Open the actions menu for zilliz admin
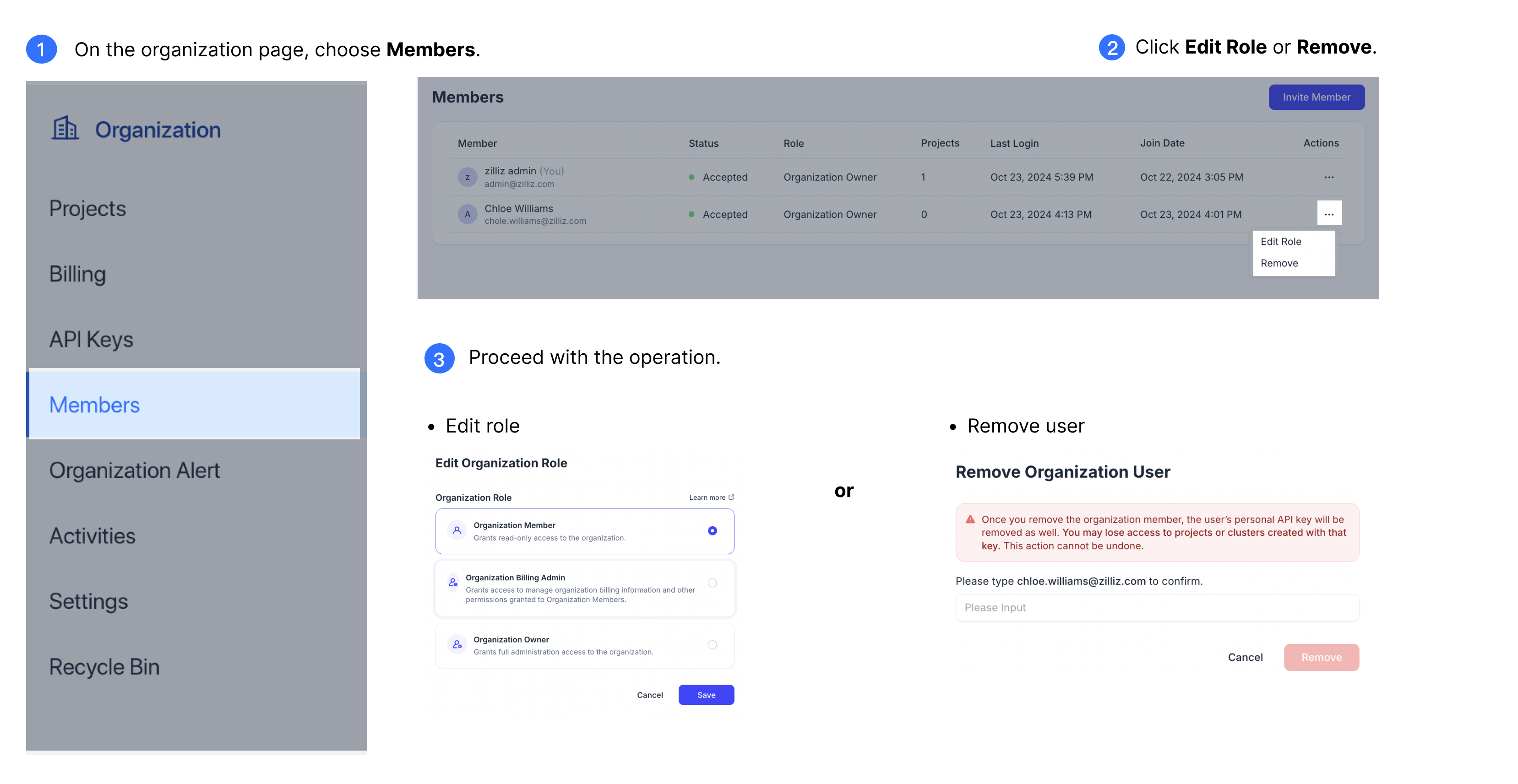This screenshot has height=784, width=1518. tap(1329, 177)
